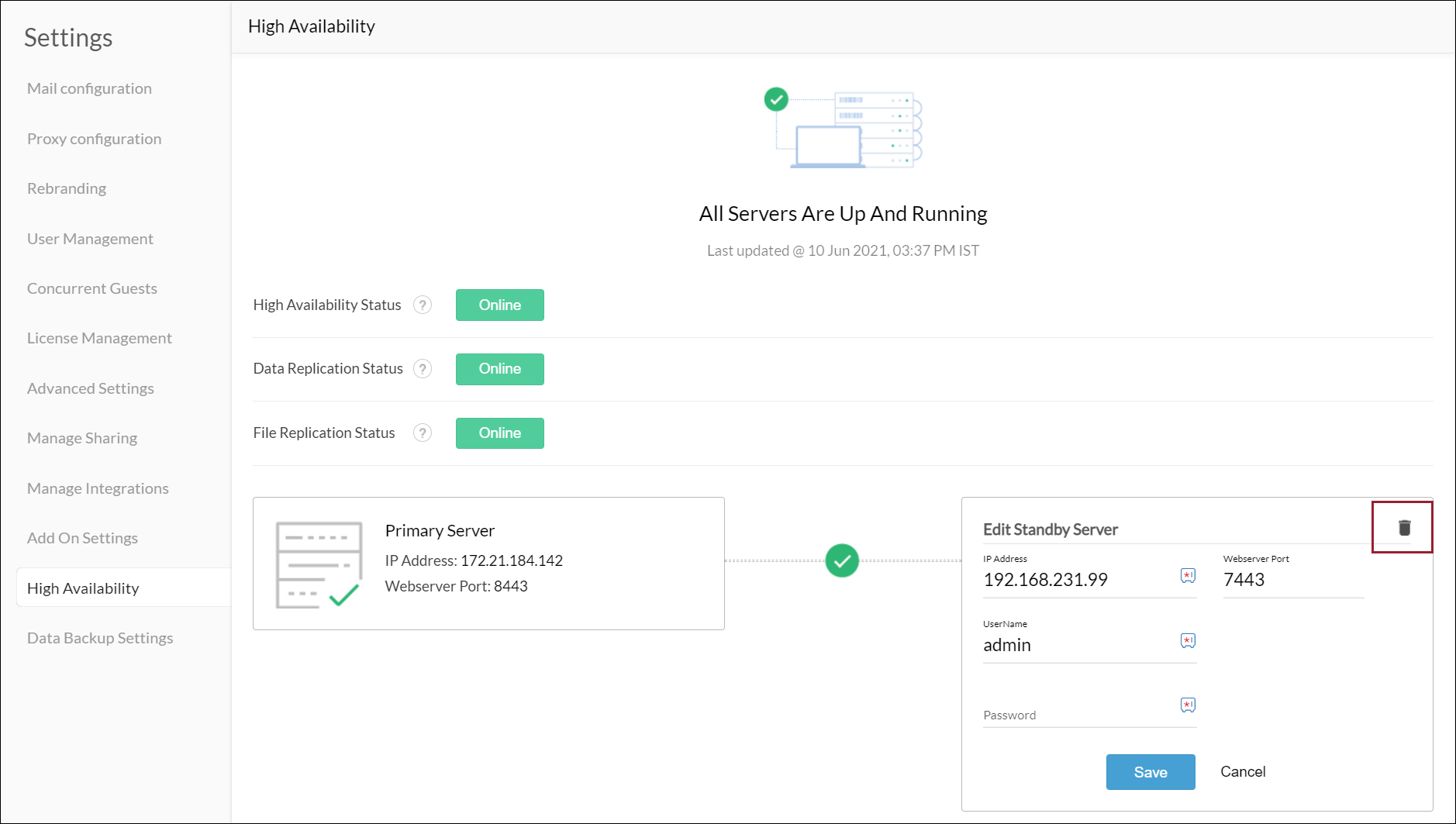
Task: Select User Management in sidebar
Action: pos(90,239)
